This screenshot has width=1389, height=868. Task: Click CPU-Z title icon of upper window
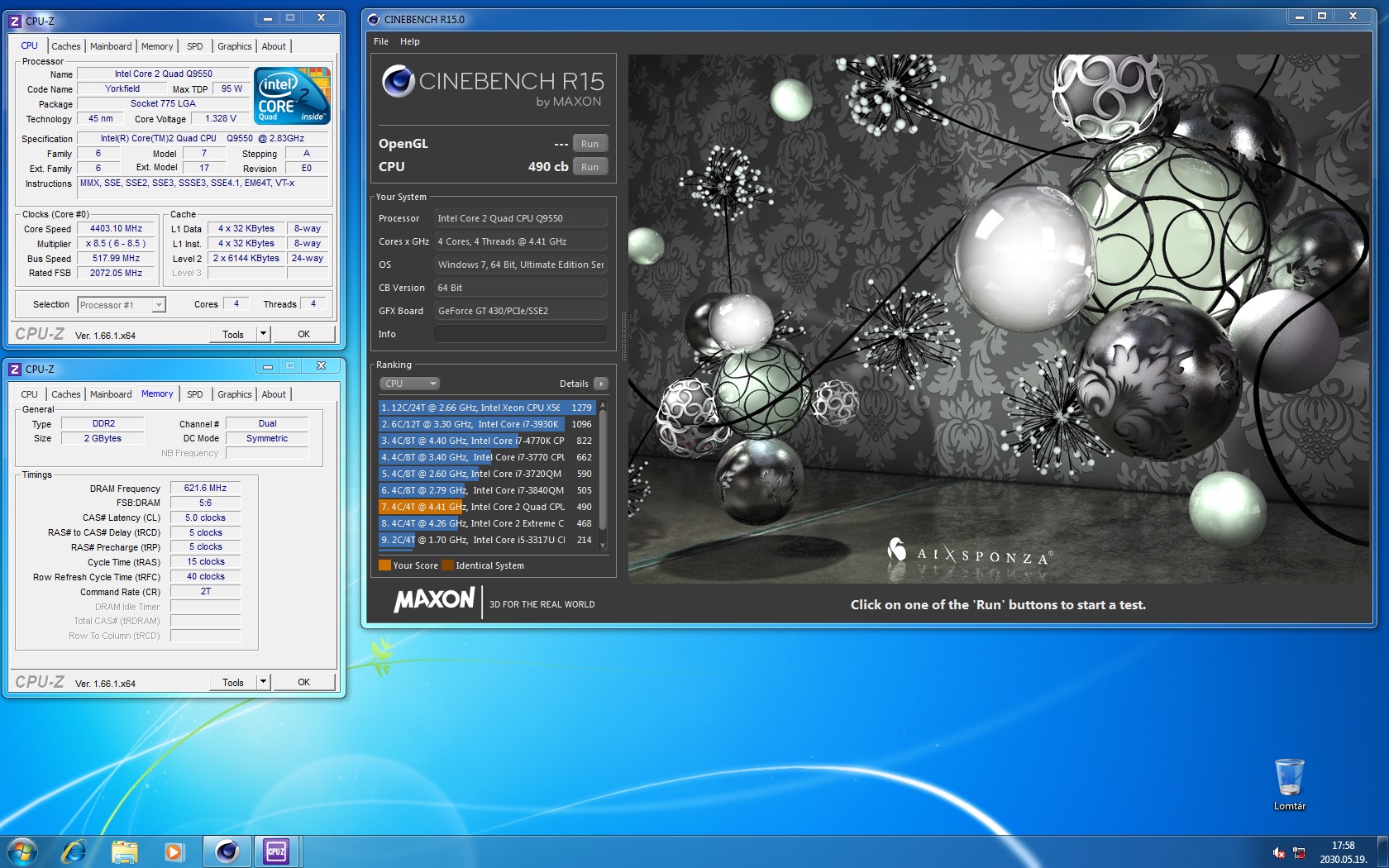coord(15,21)
